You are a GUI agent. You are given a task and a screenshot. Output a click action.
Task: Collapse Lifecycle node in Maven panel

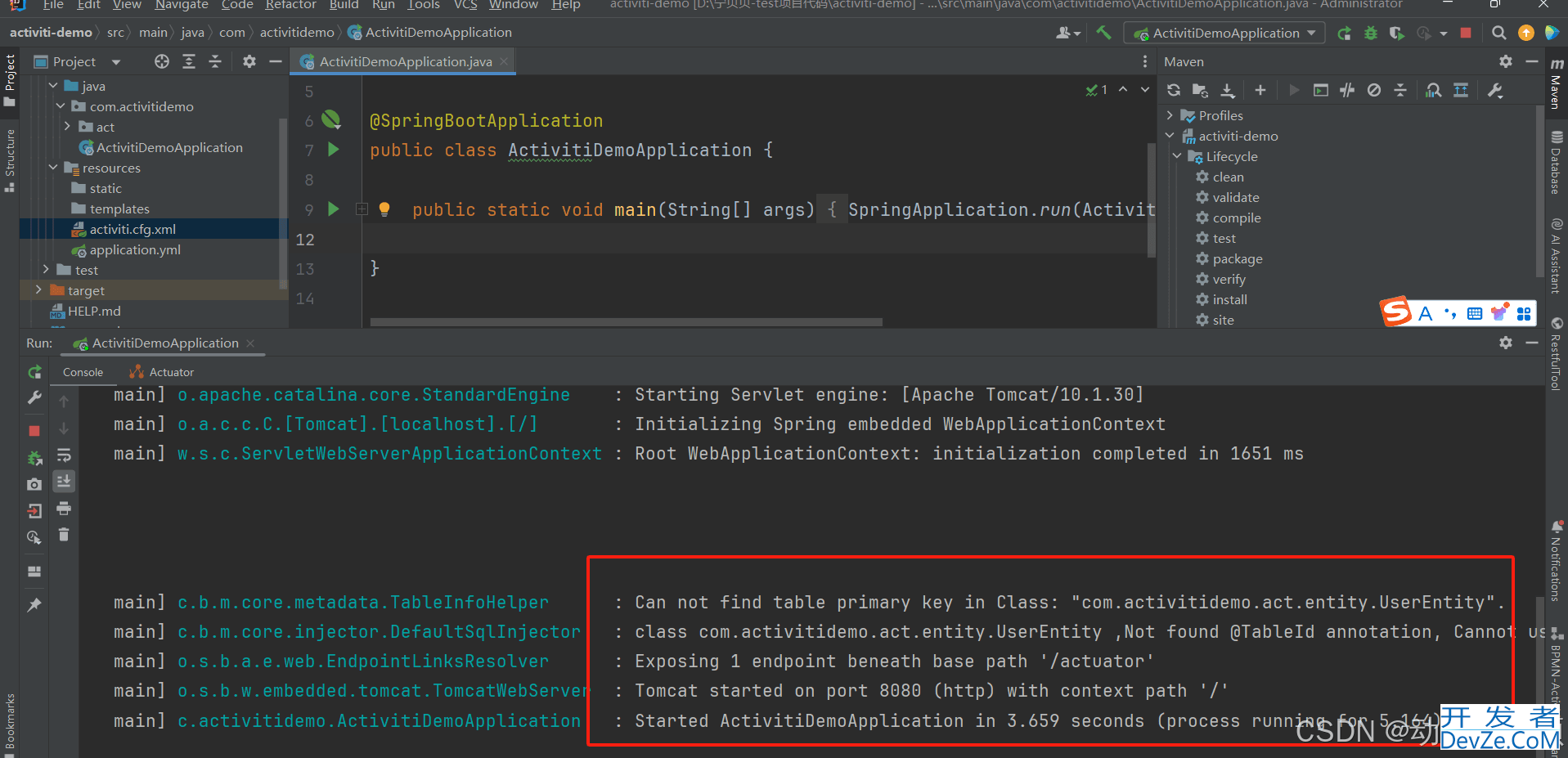point(1177,155)
